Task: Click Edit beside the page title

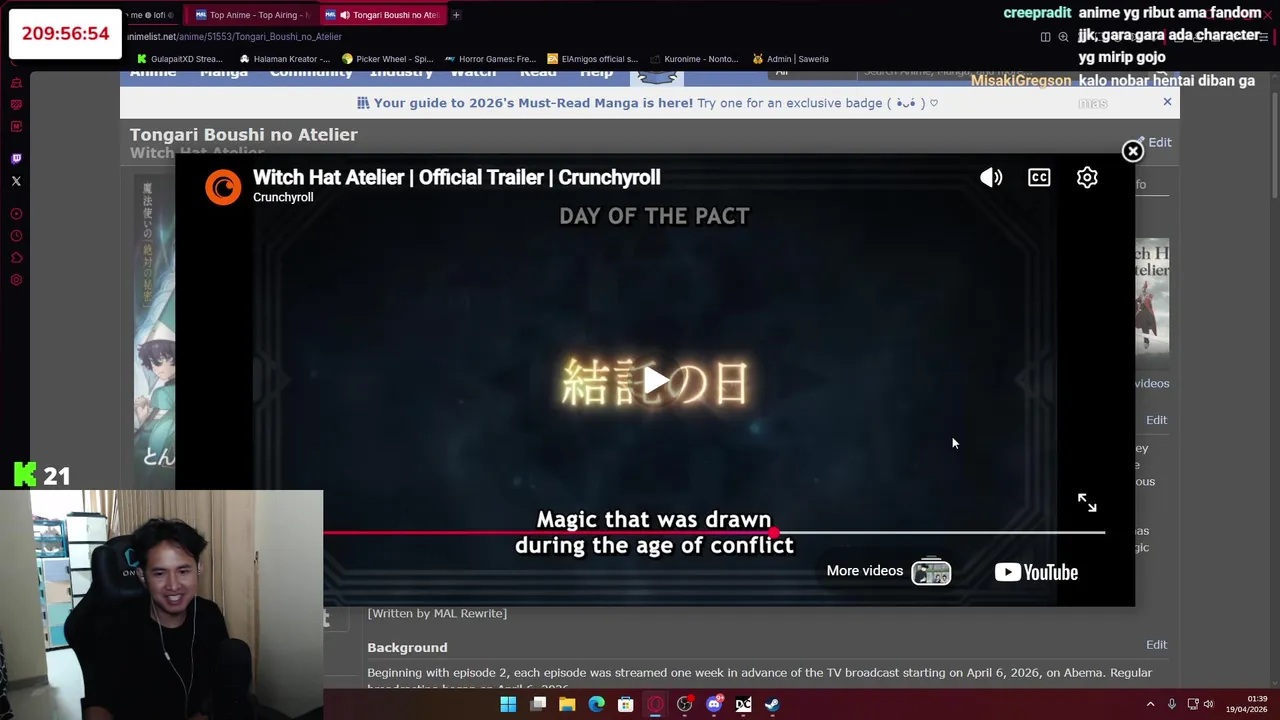Action: [1159, 143]
